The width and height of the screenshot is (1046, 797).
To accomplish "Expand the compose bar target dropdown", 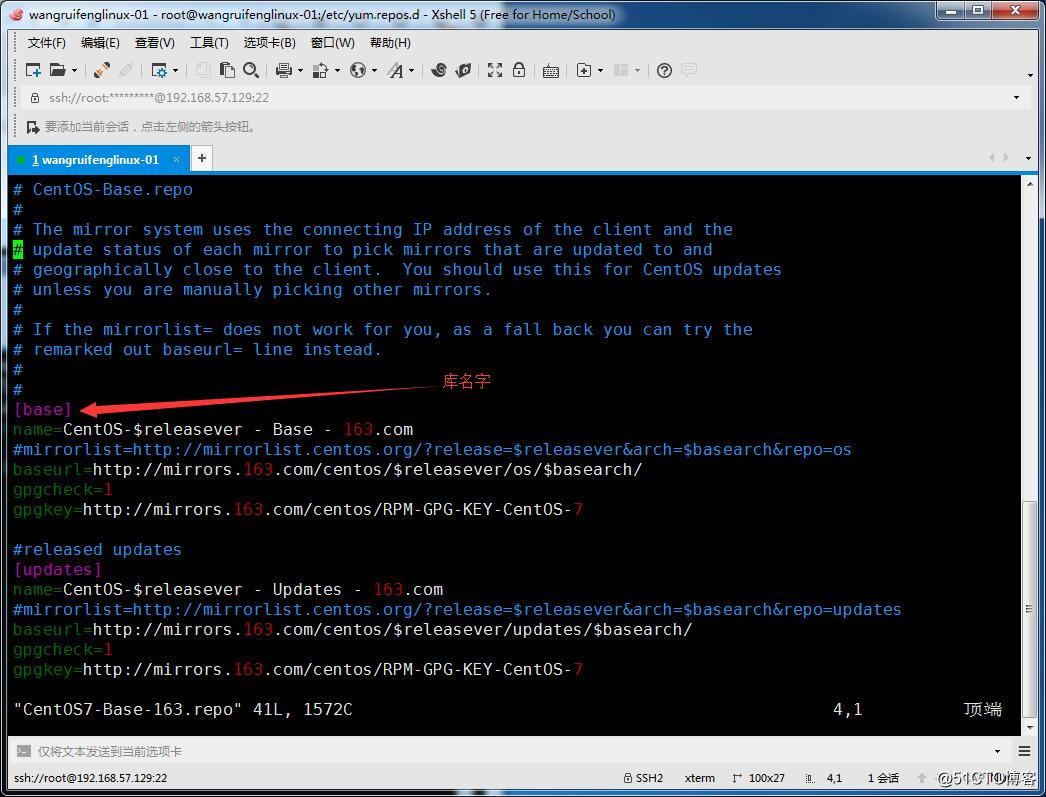I will tap(997, 752).
